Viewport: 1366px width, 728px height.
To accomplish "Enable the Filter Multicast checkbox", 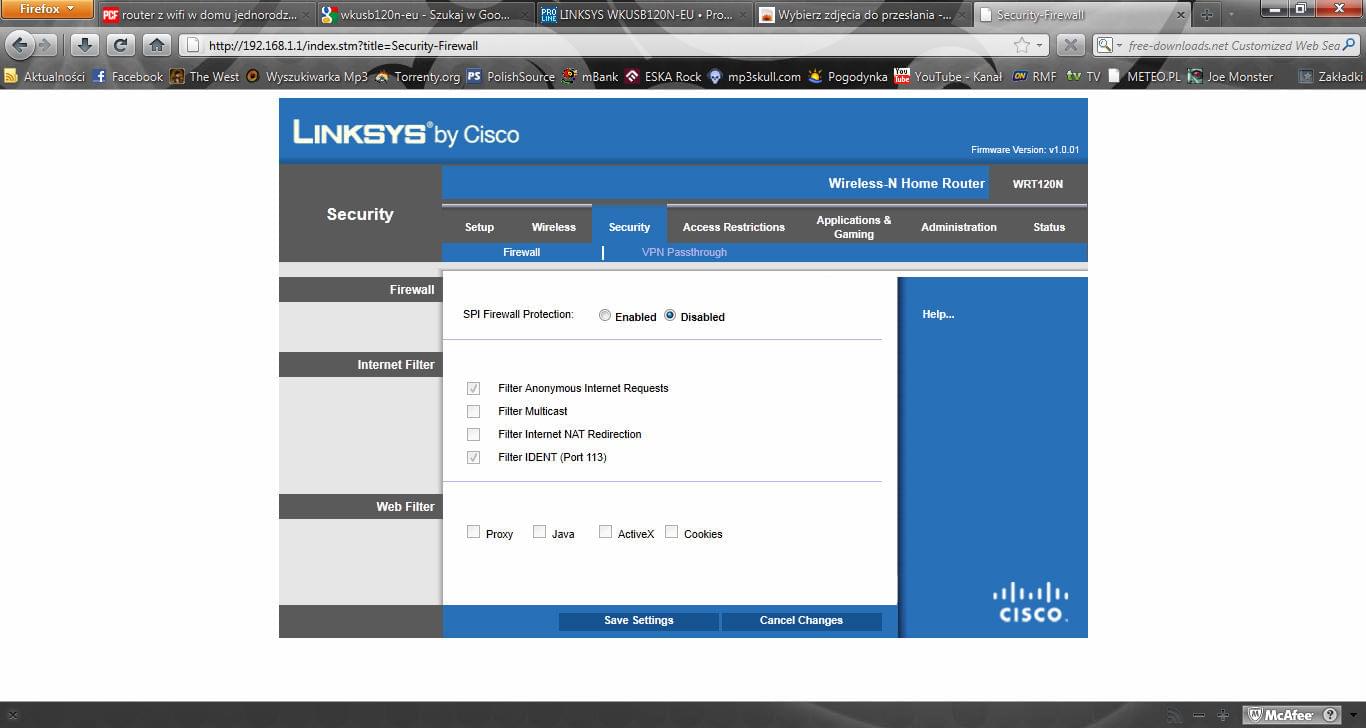I will [x=474, y=411].
